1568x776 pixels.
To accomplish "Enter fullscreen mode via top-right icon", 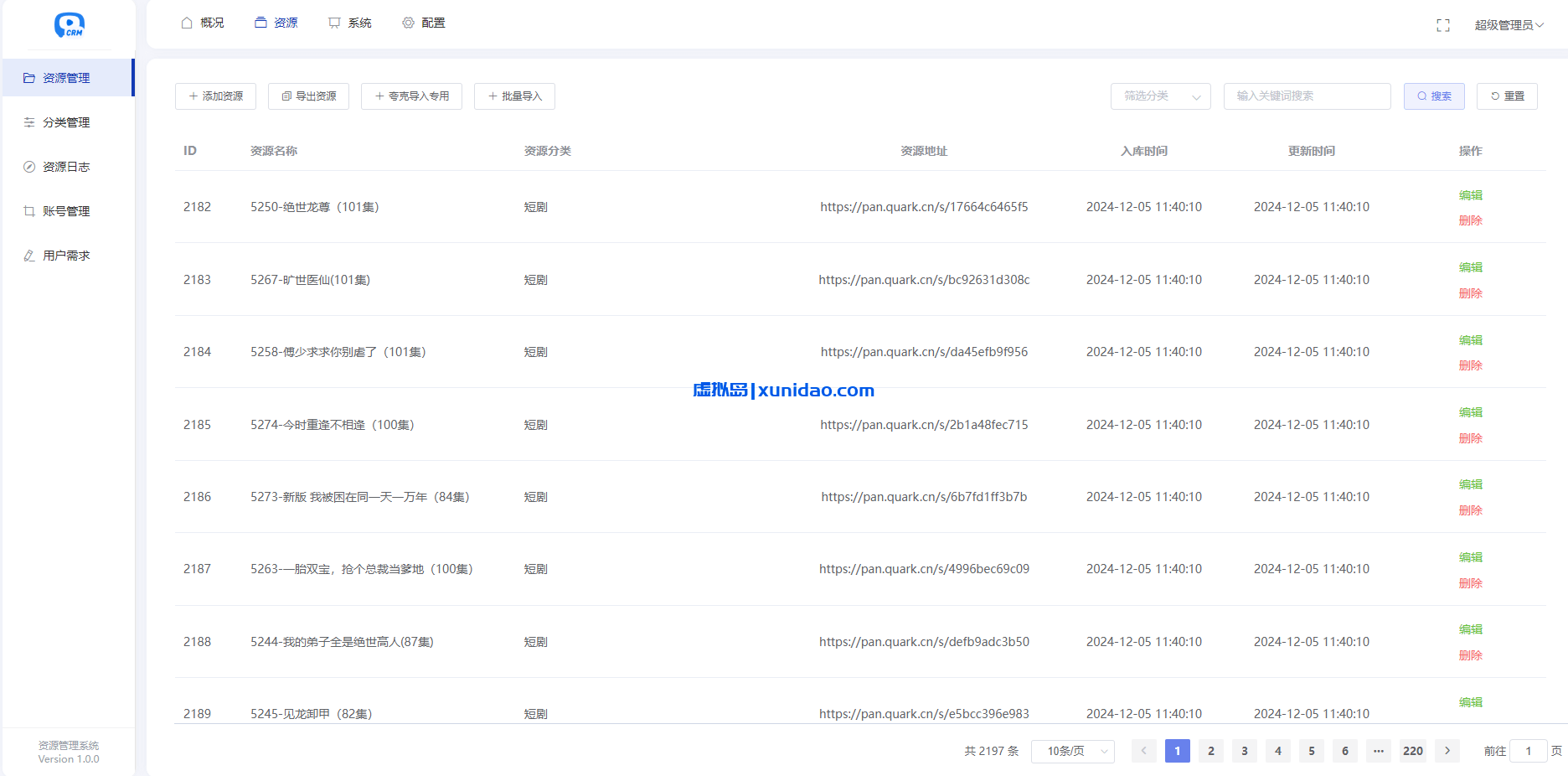I will 1443,24.
